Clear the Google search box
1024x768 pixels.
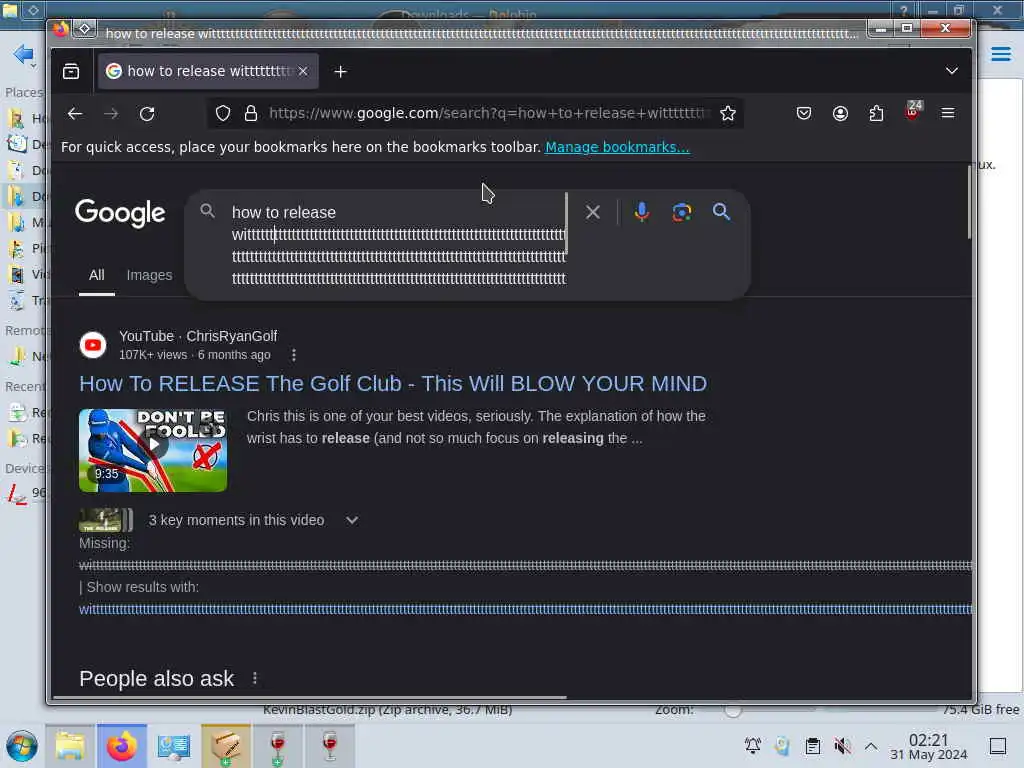point(593,212)
